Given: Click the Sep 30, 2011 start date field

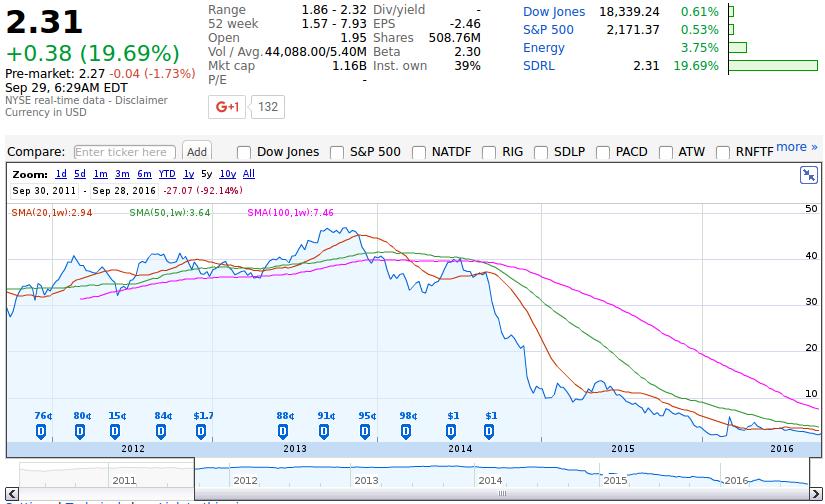Looking at the screenshot, I should click(44, 191).
